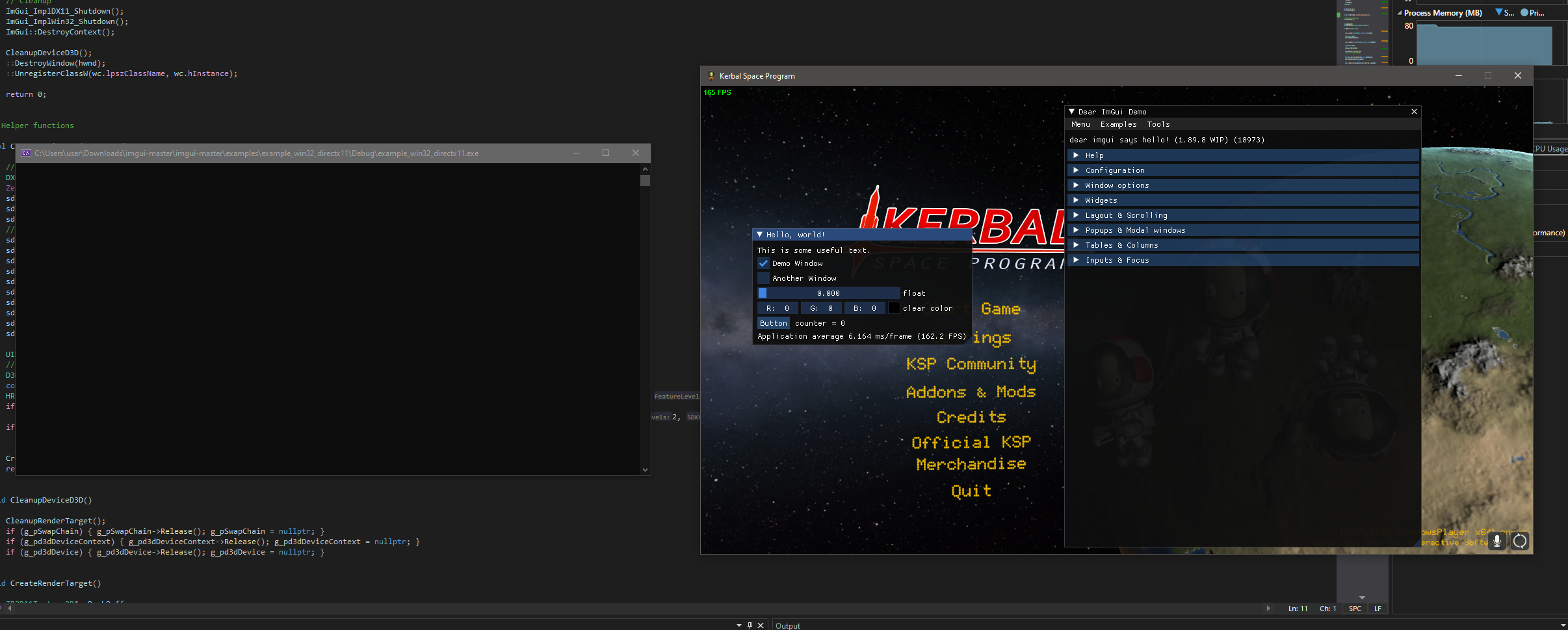
Task: Click console window scrollbar up arrow
Action: (645, 168)
